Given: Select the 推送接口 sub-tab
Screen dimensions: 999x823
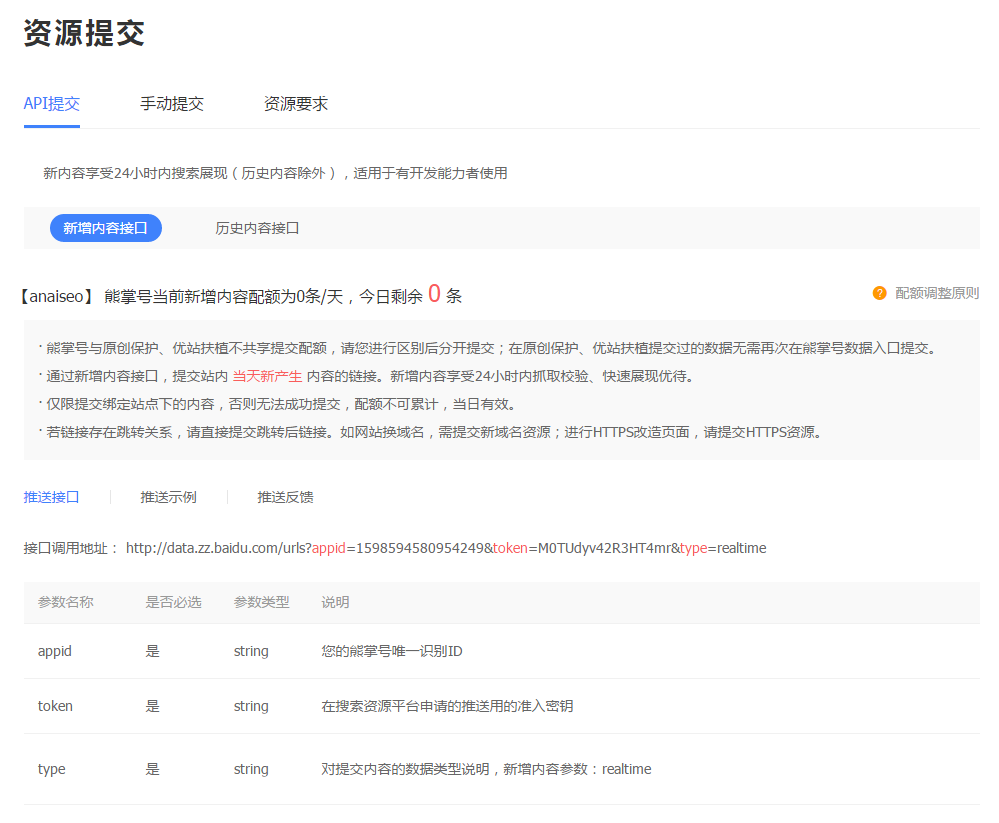Looking at the screenshot, I should 52,497.
